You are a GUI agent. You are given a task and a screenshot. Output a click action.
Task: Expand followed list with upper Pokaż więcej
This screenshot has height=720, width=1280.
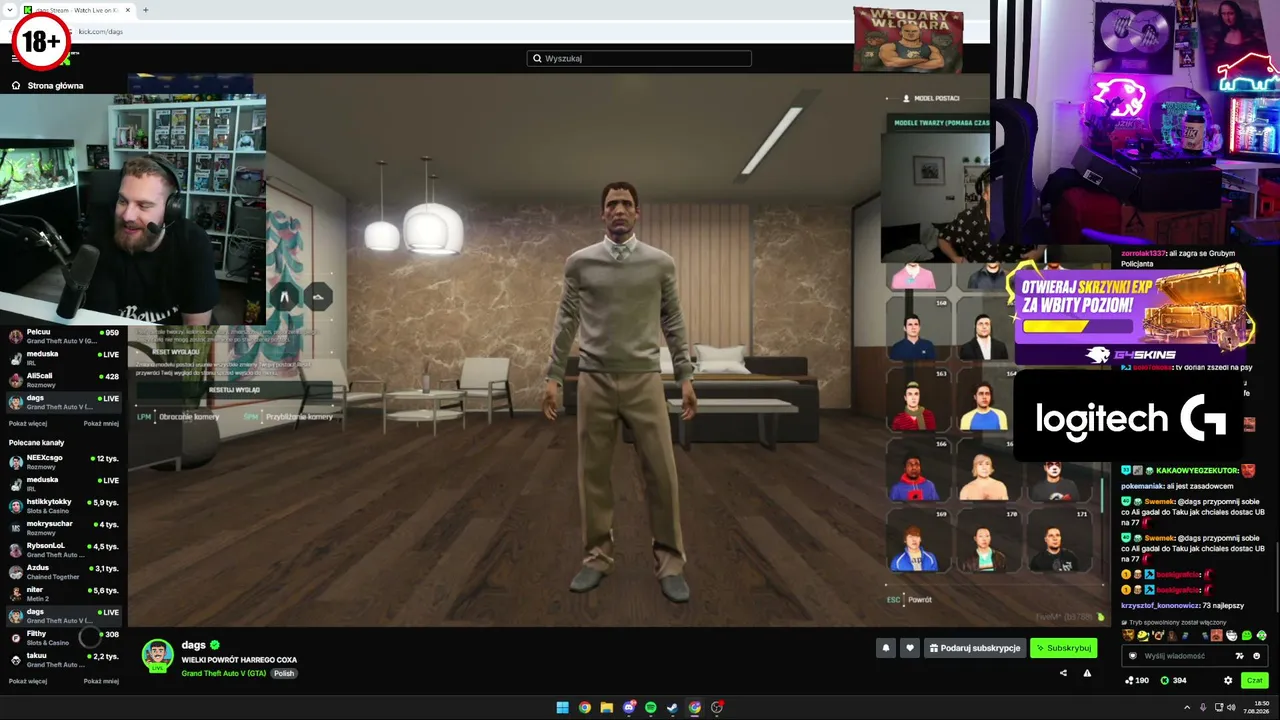[x=28, y=423]
